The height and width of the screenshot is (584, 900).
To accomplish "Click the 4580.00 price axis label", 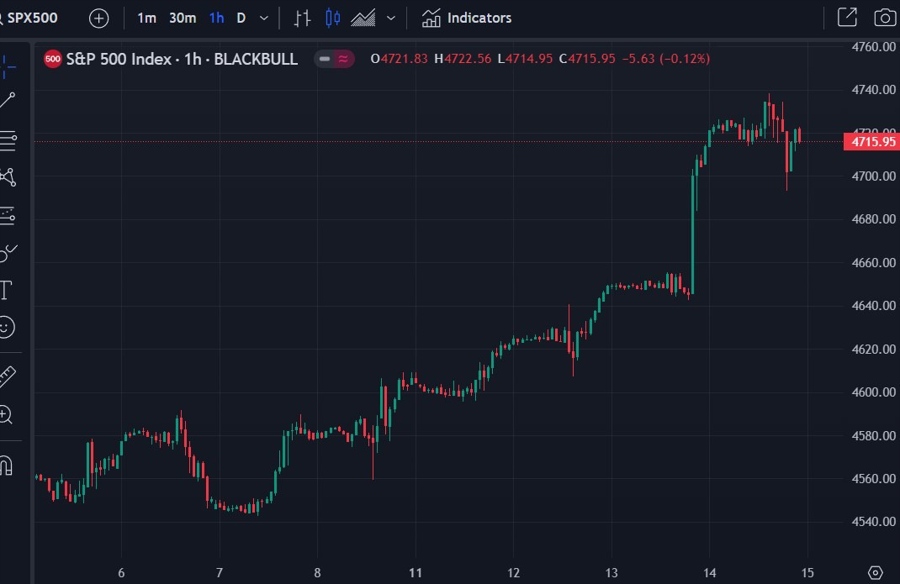I will pos(874,436).
